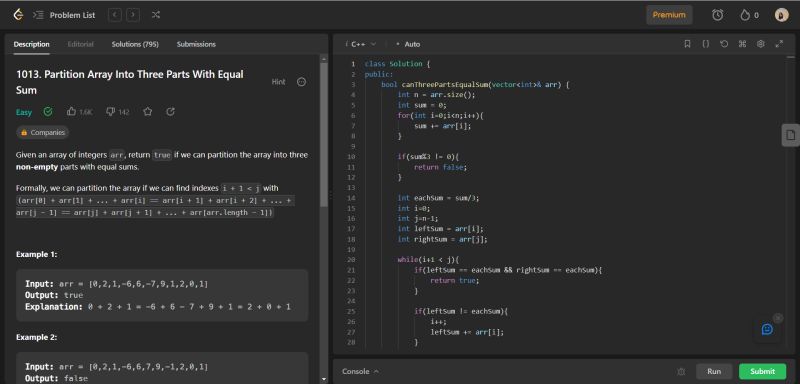Click the streak flame icon

point(745,15)
